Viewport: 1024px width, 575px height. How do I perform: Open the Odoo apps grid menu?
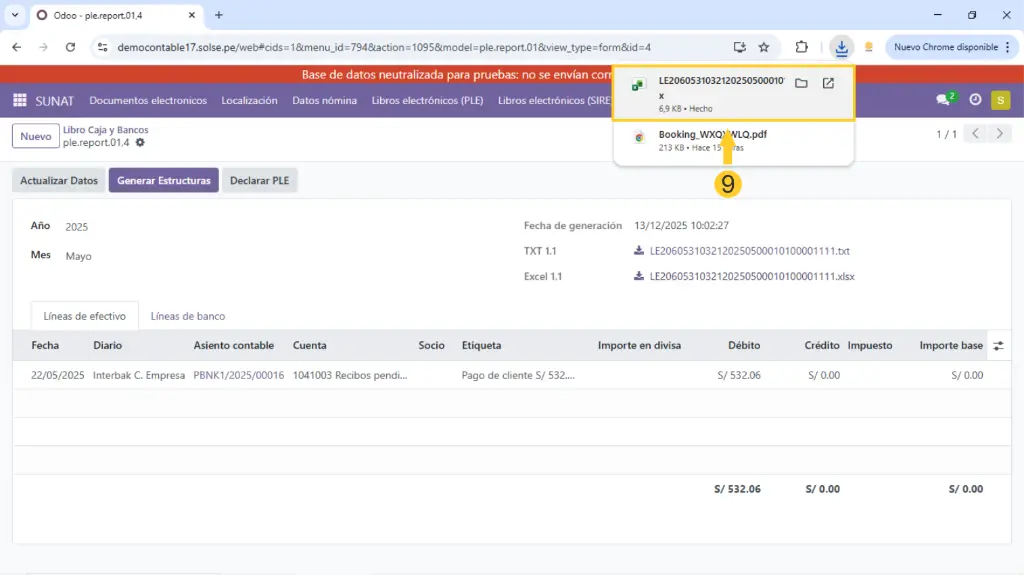(19, 100)
